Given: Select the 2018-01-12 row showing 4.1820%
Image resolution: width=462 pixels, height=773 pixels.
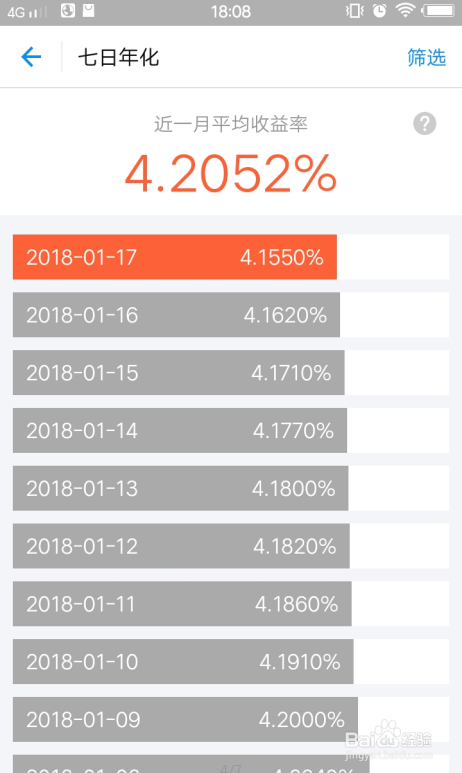Looking at the screenshot, I should [231, 546].
